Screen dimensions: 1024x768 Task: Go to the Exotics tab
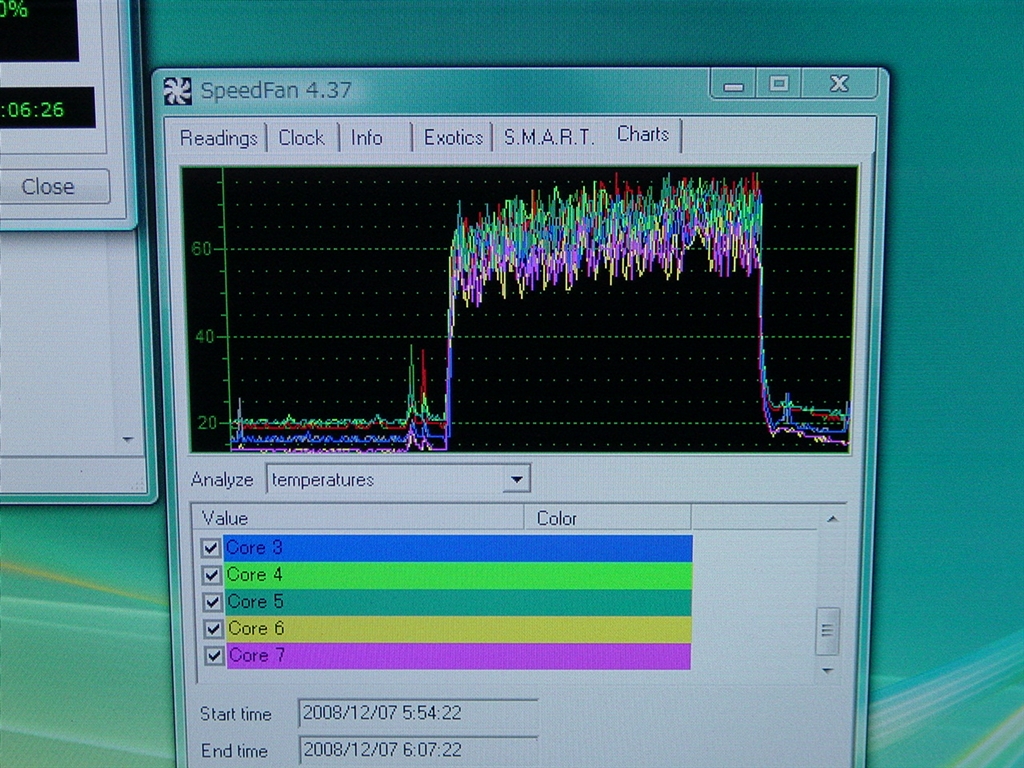[453, 138]
